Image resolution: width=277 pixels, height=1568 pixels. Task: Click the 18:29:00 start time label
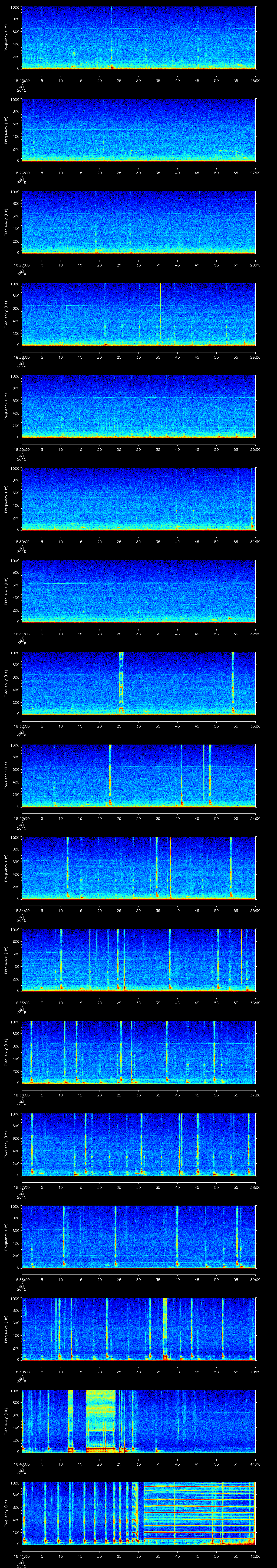click(x=22, y=449)
